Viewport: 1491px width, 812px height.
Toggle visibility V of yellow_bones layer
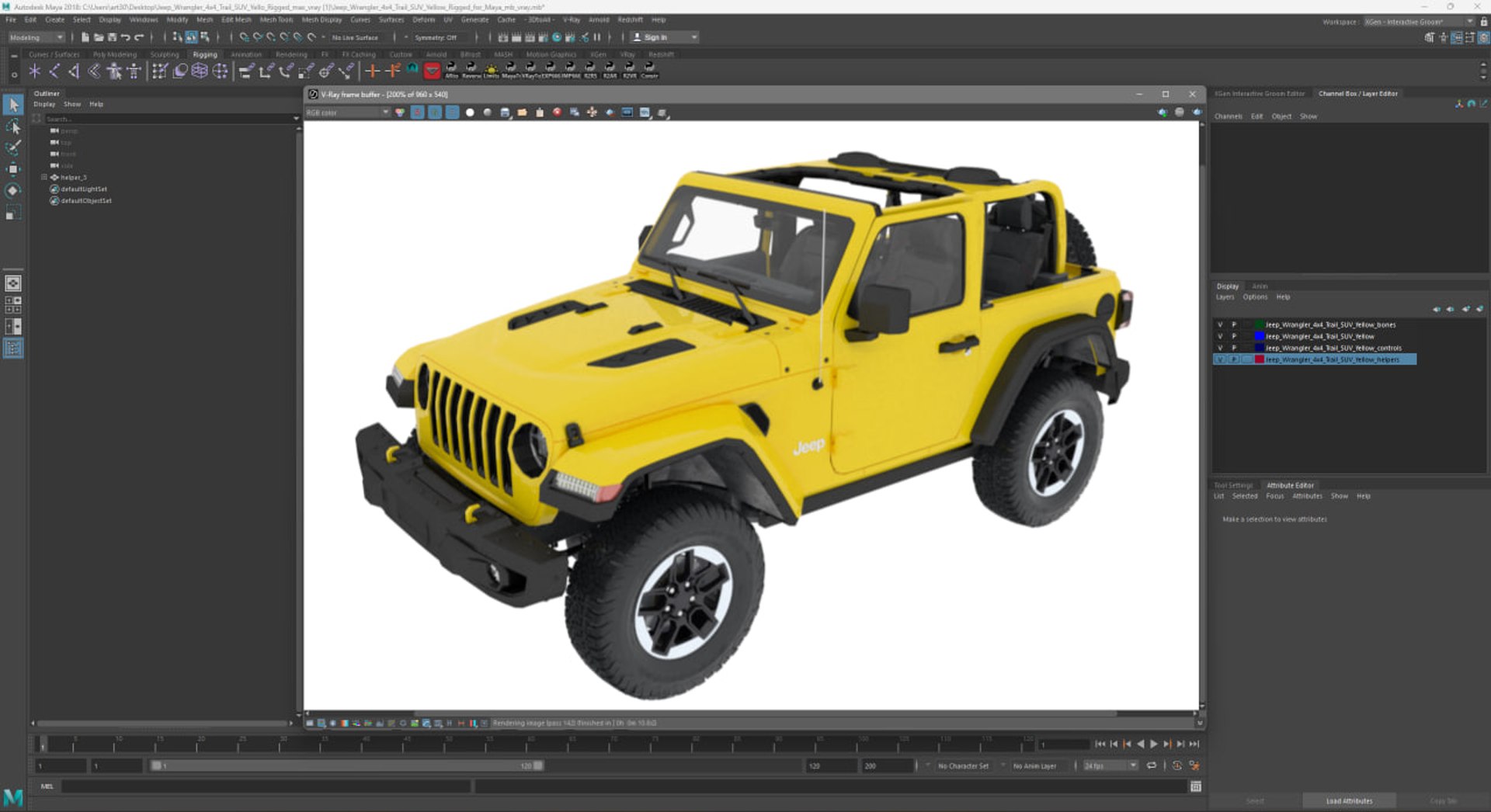click(x=1220, y=324)
